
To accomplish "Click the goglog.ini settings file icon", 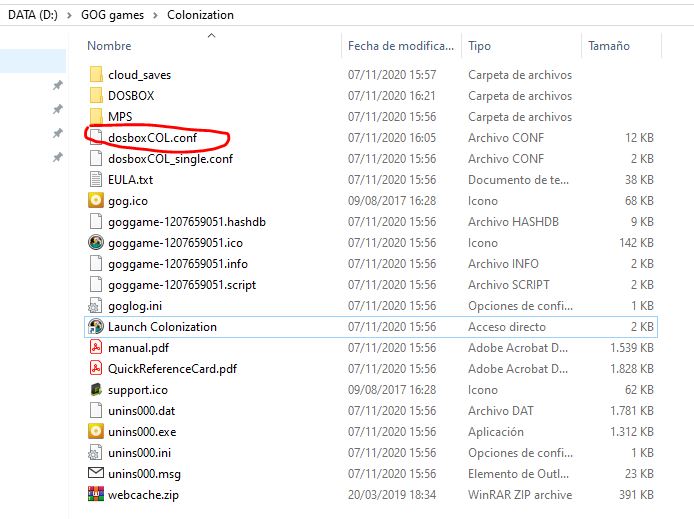I will click(96, 306).
